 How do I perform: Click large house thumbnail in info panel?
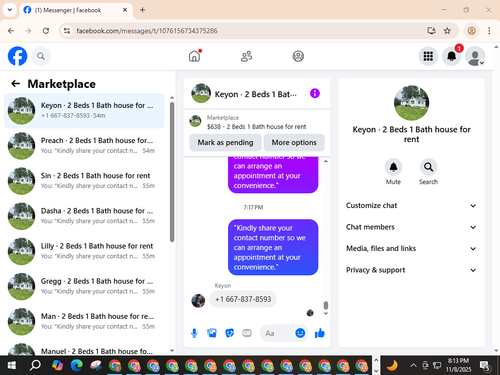point(411,103)
